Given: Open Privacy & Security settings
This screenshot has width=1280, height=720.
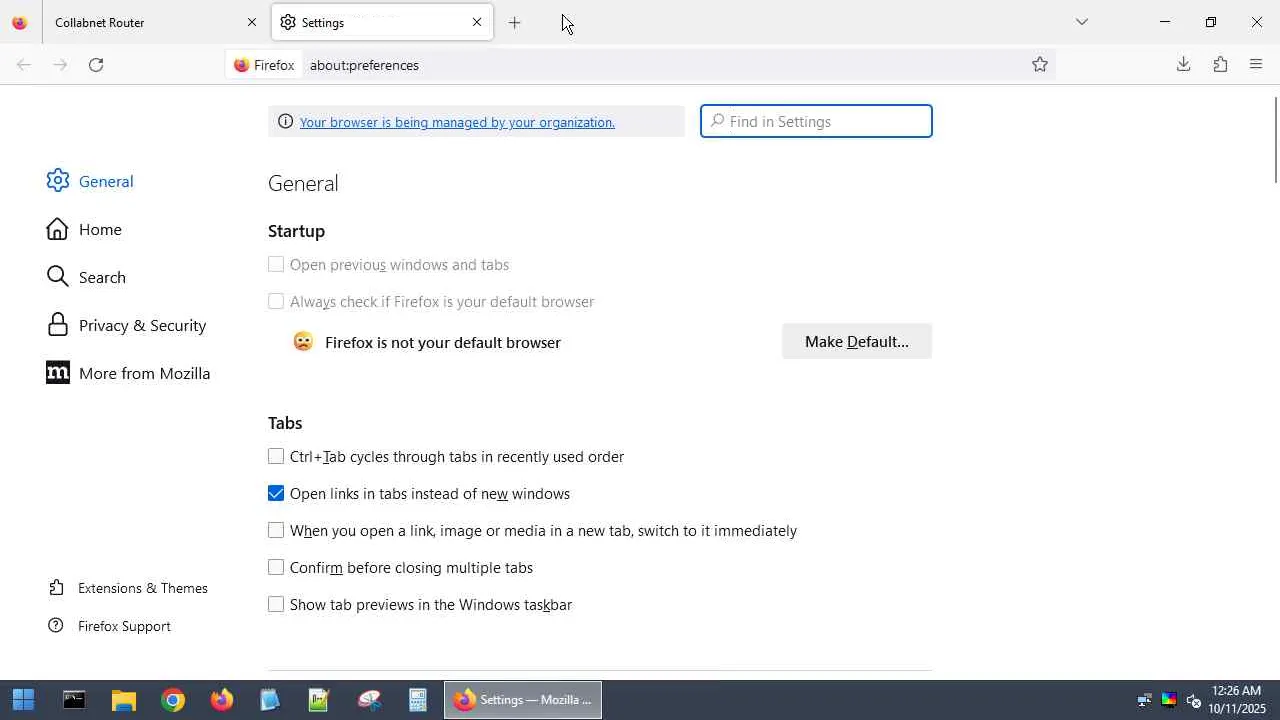Looking at the screenshot, I should 126,325.
